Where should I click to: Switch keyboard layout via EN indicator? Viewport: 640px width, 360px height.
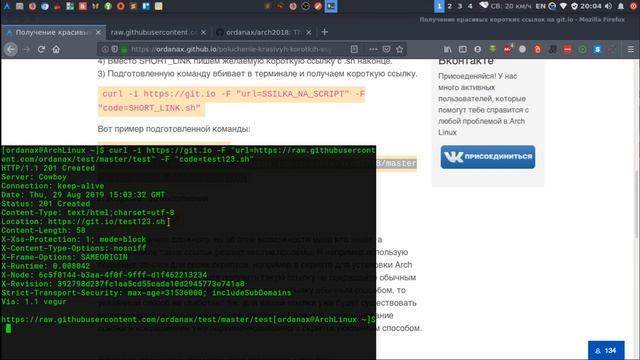pos(540,6)
